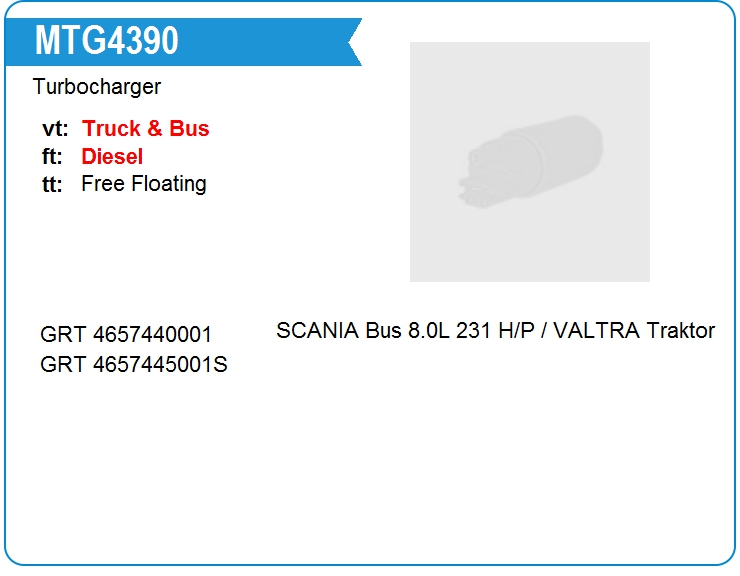Click the 231 H/P power rating text
Screen dimensions: 740x576
pos(495,330)
